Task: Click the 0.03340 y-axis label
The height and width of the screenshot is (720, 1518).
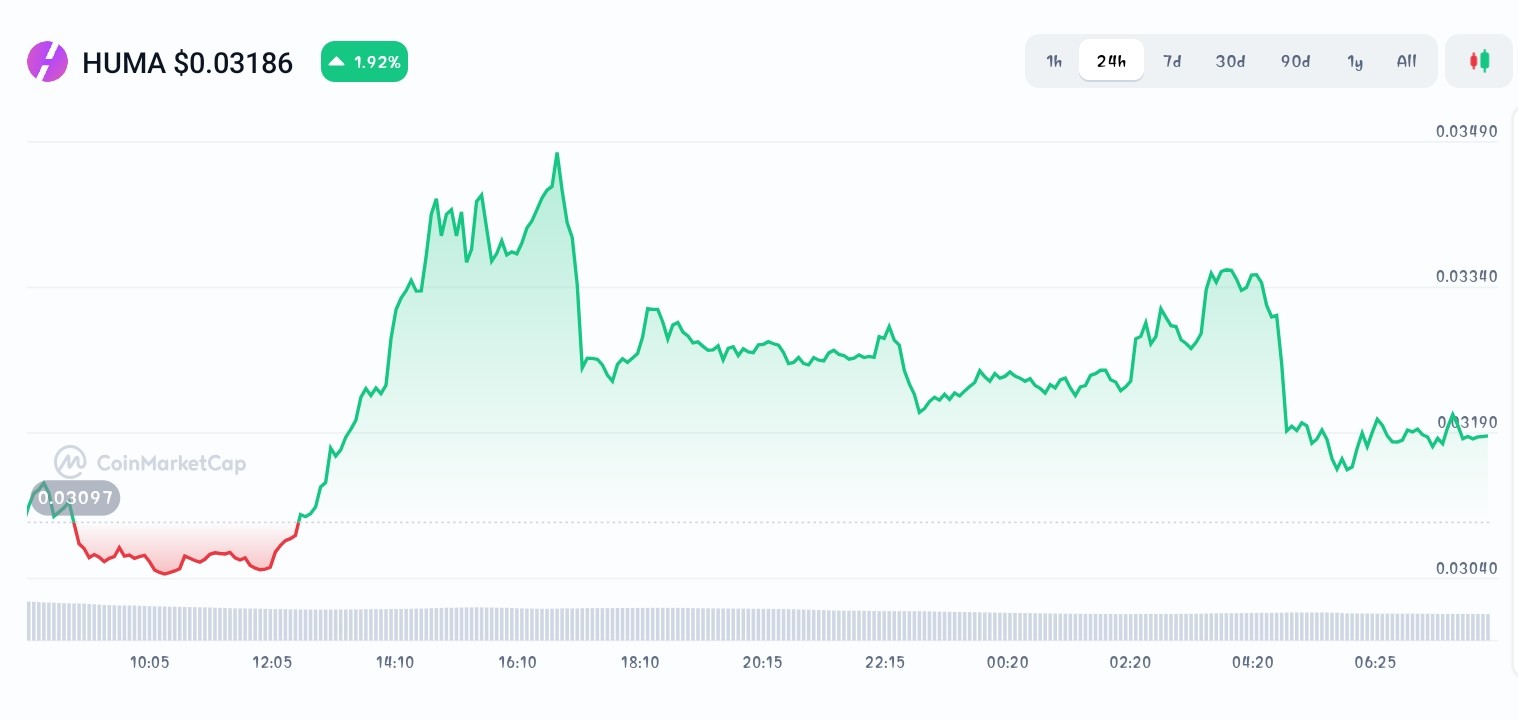Action: click(x=1466, y=276)
